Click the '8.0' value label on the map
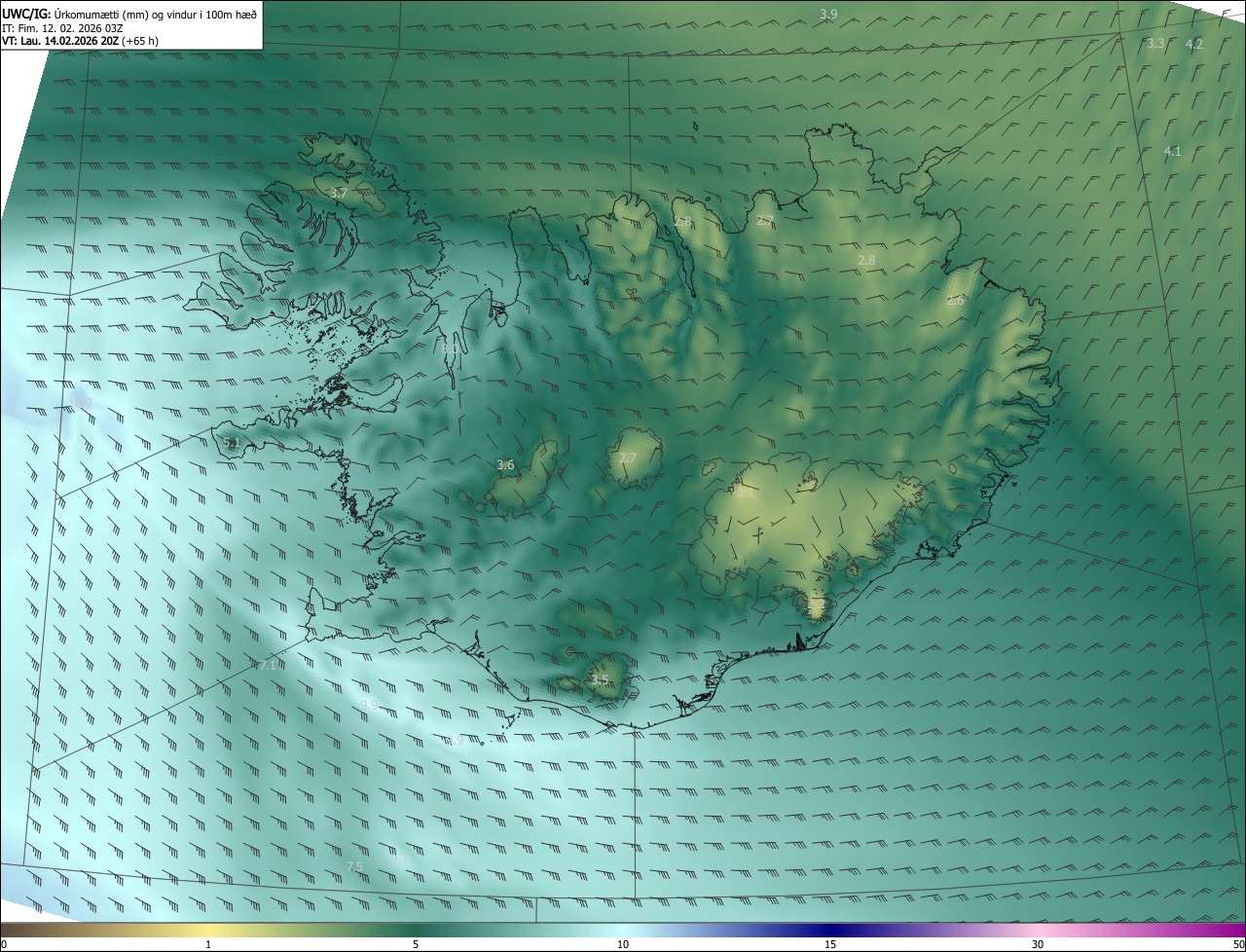The width and height of the screenshot is (1246, 952). tap(450, 348)
